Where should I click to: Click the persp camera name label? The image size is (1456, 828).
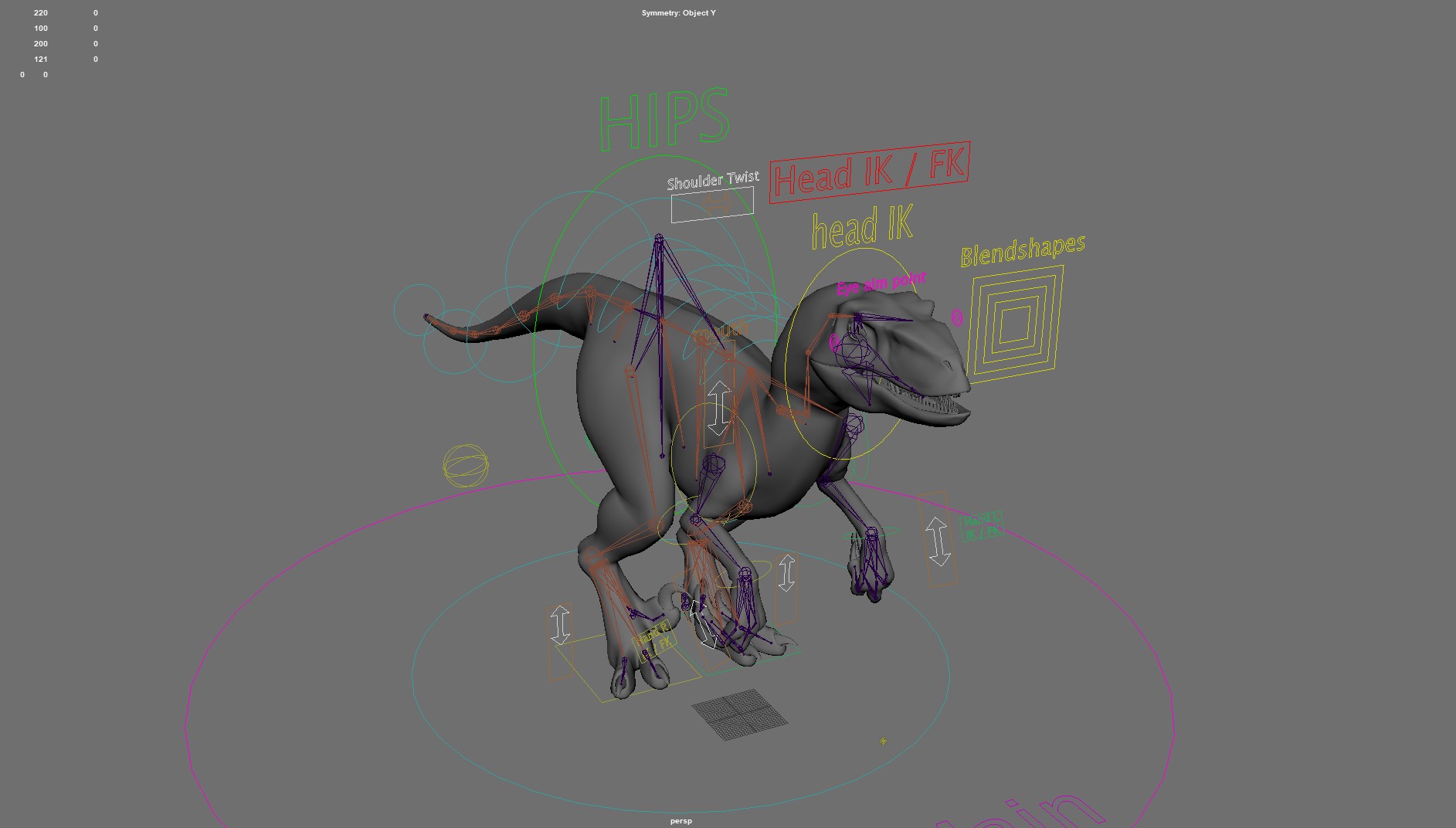point(680,821)
